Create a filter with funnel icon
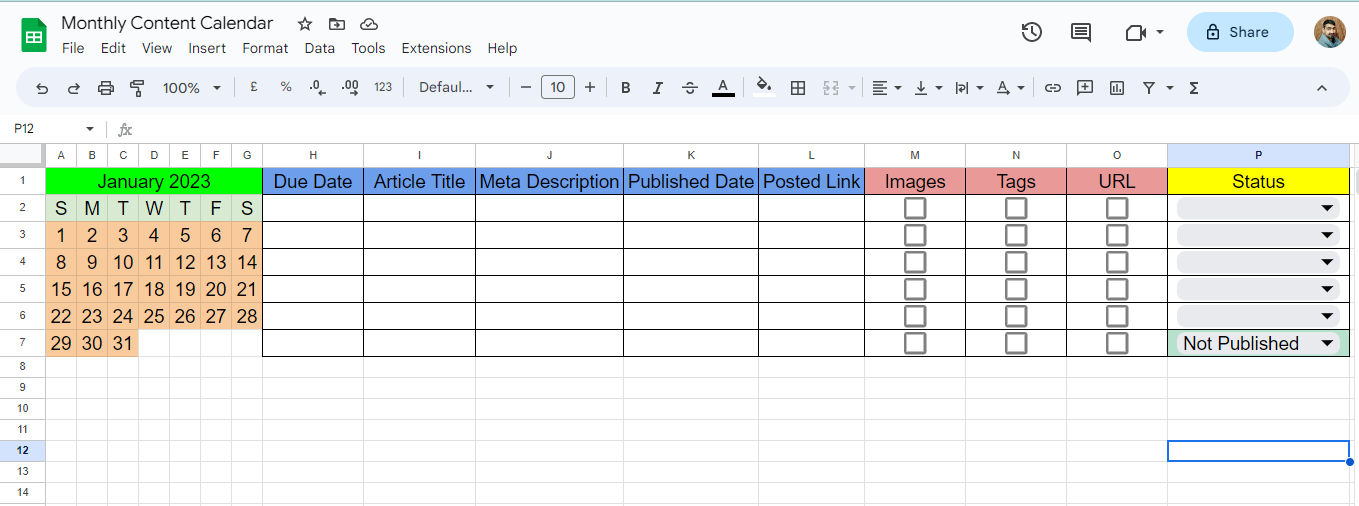 1149,88
